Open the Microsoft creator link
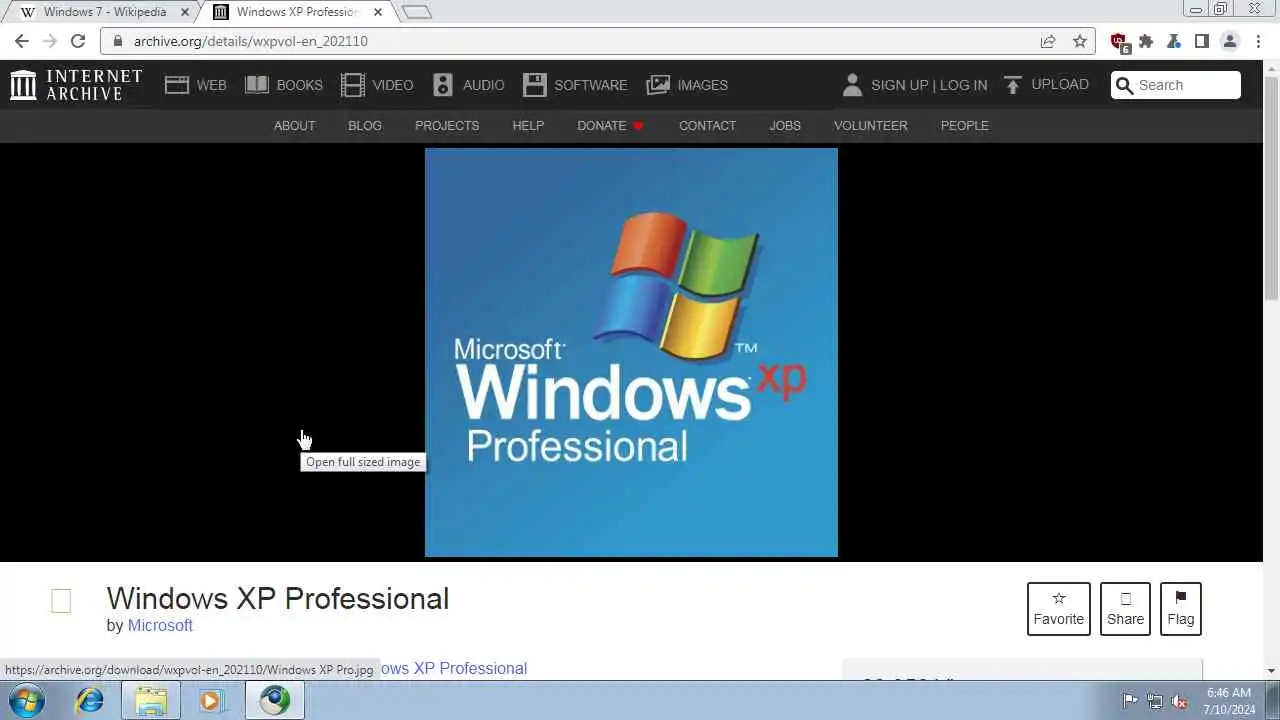This screenshot has width=1280, height=720. coord(160,625)
